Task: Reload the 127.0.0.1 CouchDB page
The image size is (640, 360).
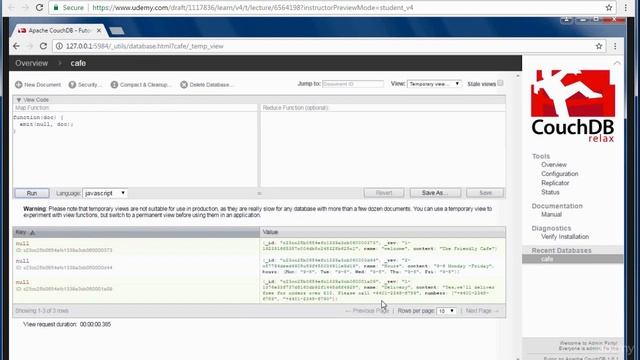Action: 43,46
